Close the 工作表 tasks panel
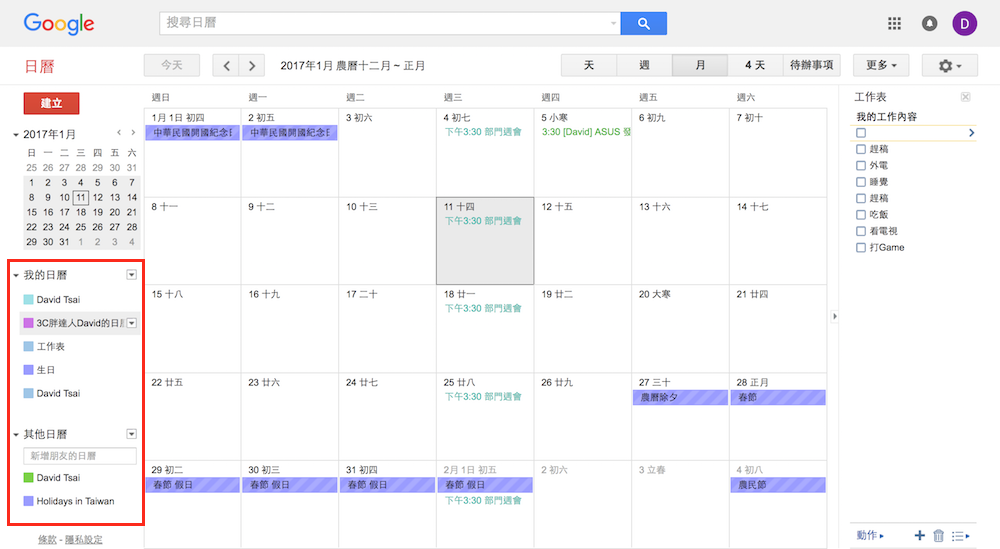Viewport: 1000px width, 549px height. click(x=965, y=97)
